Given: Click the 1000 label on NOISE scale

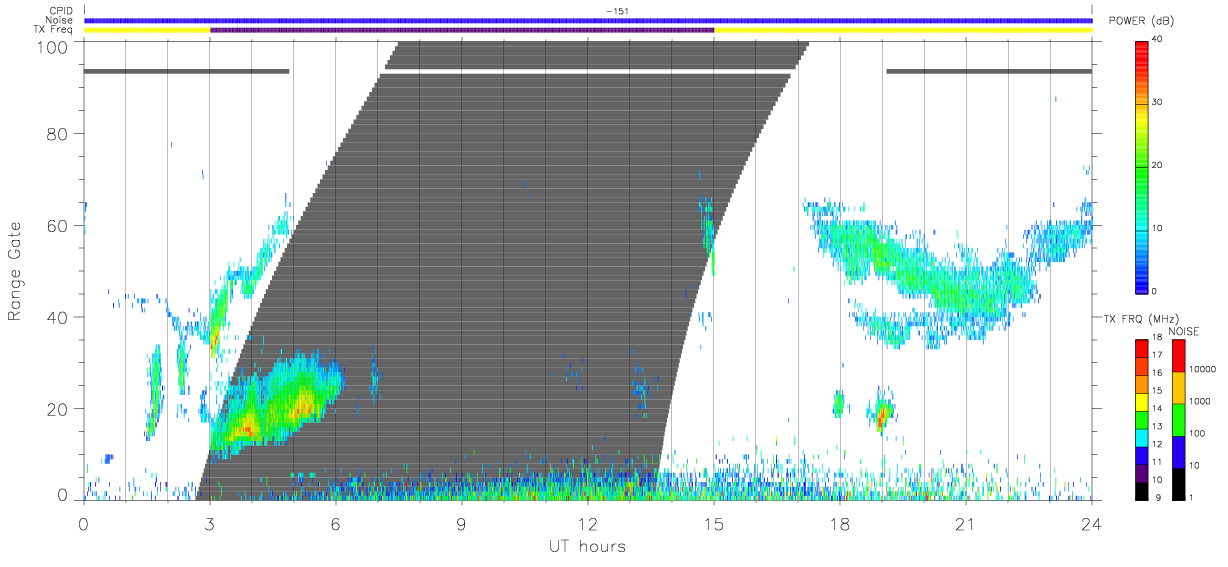Looking at the screenshot, I should pyautogui.click(x=1201, y=401).
